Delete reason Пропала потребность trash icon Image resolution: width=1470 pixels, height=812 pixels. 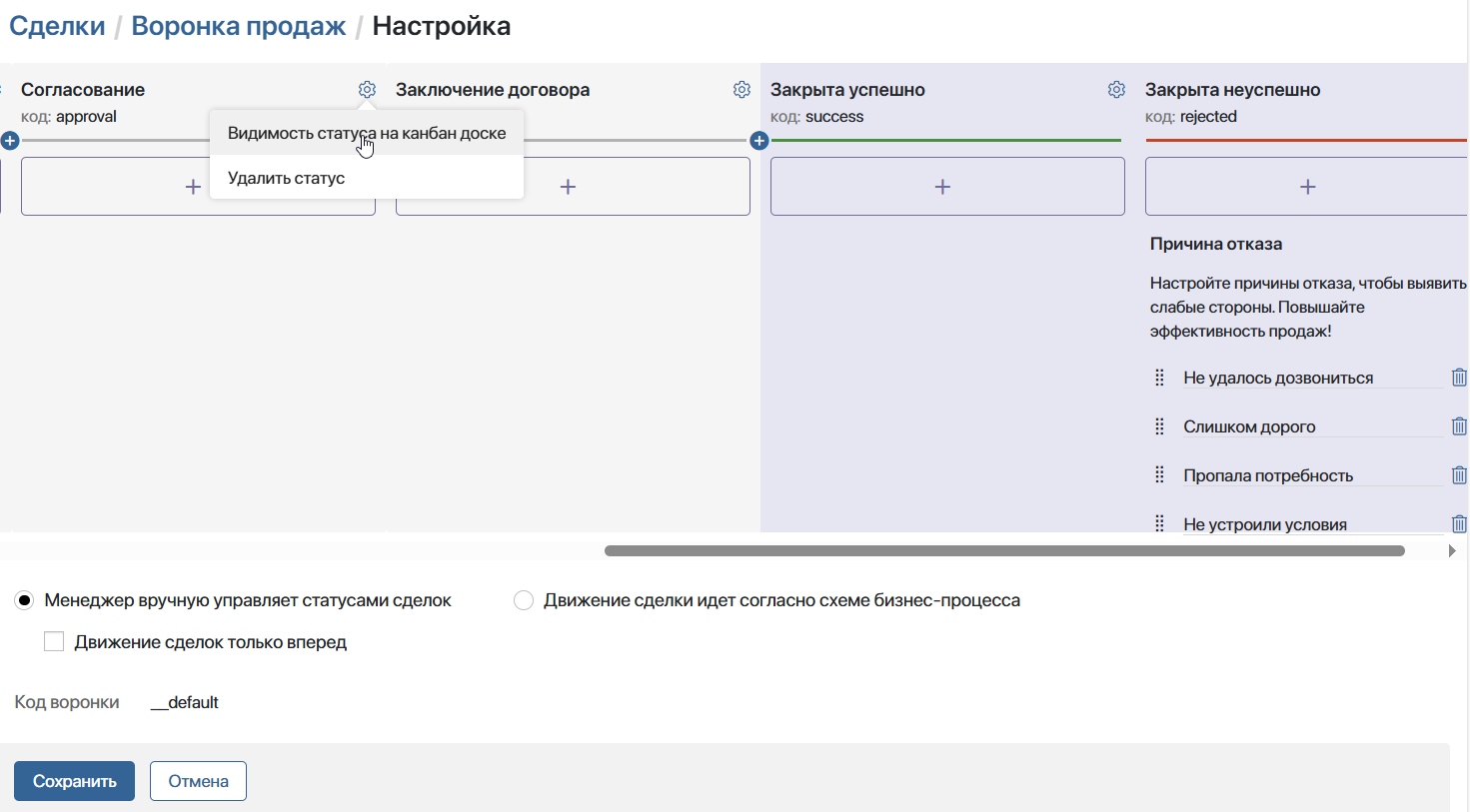1459,475
